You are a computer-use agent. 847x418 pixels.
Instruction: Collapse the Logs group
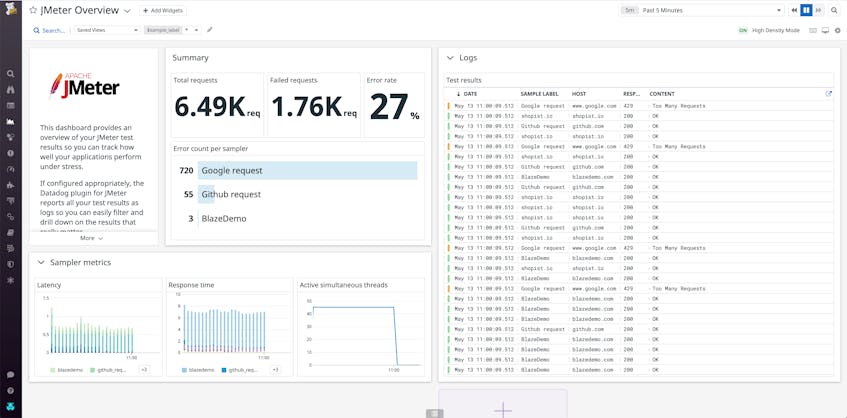pyautogui.click(x=450, y=58)
